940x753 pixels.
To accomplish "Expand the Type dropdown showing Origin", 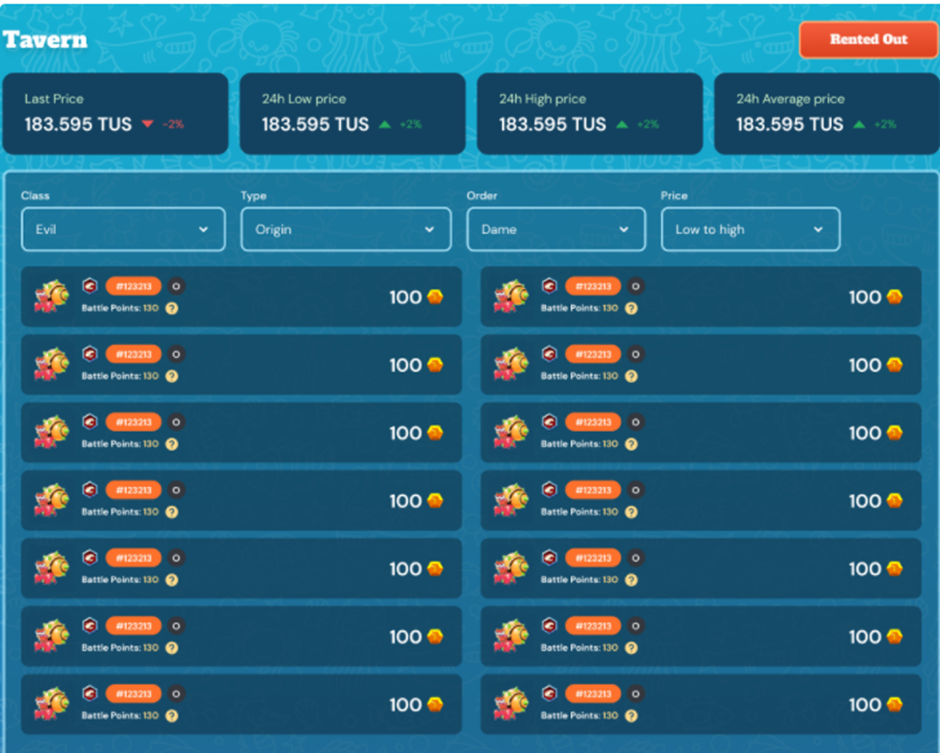I will coord(346,229).
